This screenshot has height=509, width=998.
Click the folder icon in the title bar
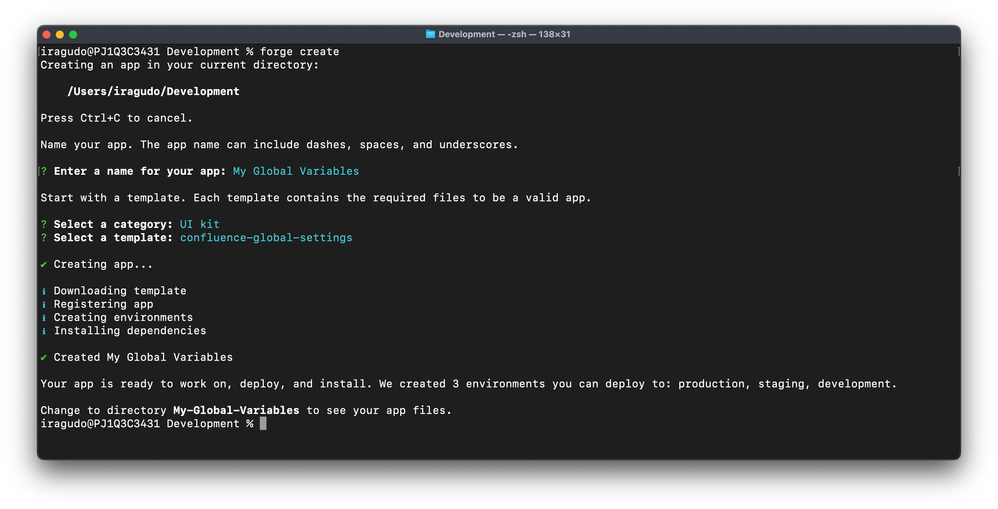[430, 34]
